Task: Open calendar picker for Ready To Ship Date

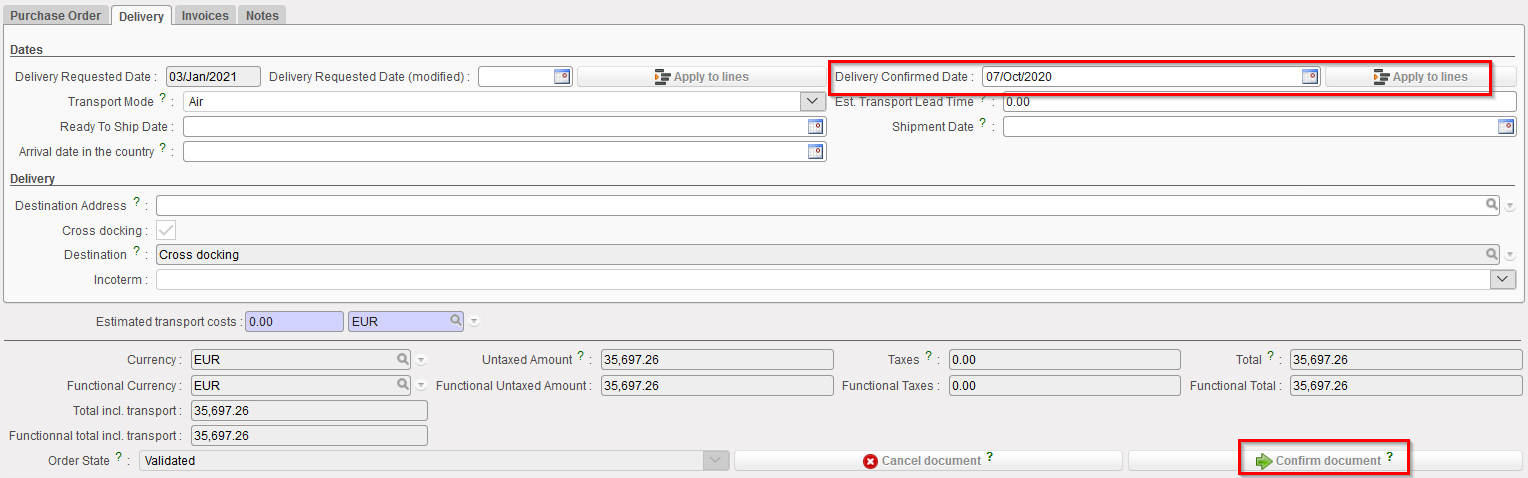Action: (815, 127)
